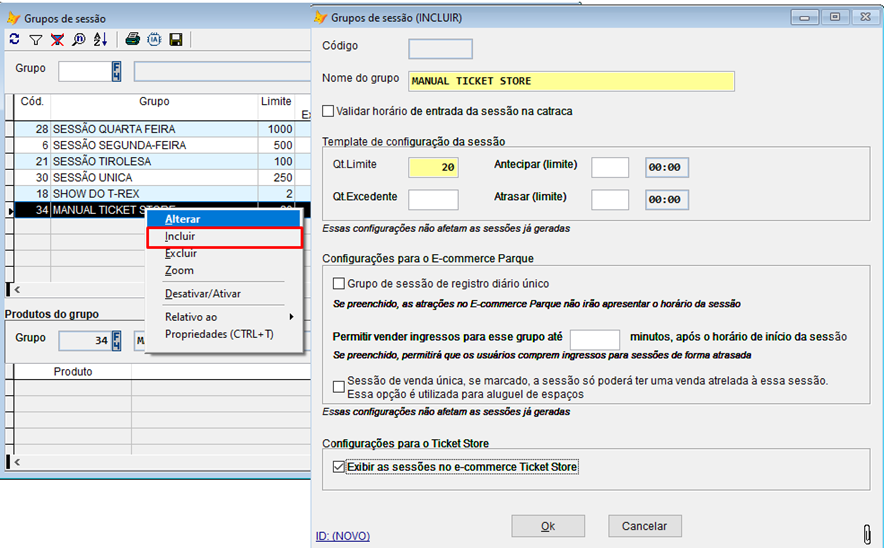
Task: Print using the printer icon
Action: click(x=132, y=40)
